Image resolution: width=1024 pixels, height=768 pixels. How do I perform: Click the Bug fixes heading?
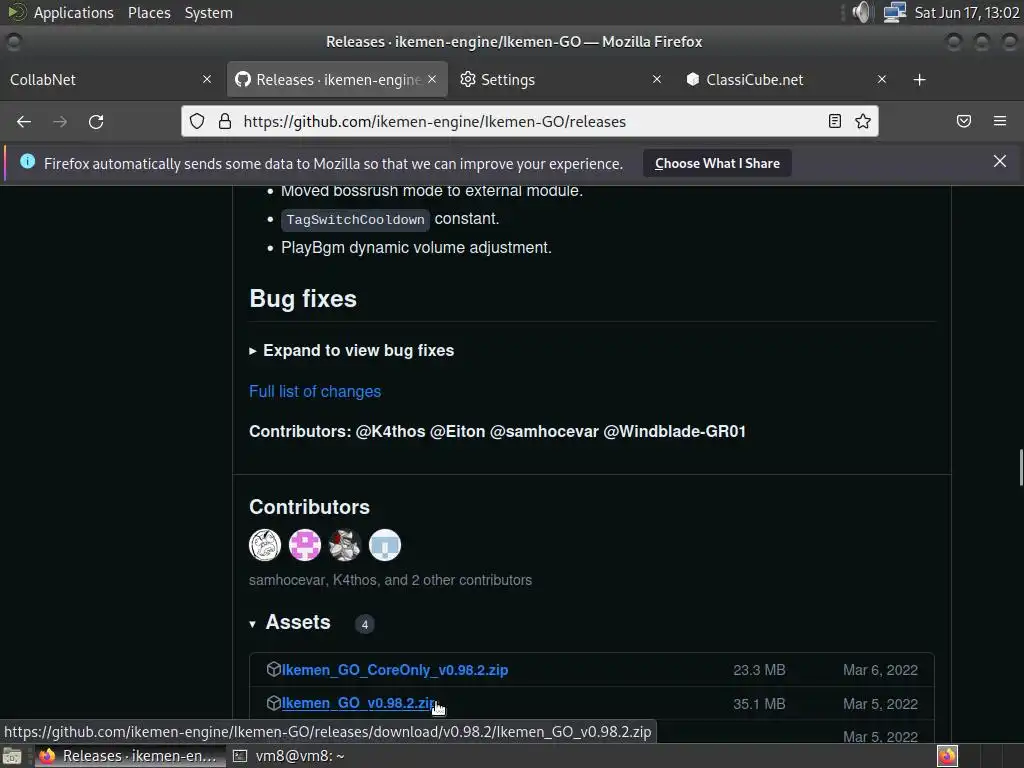(303, 298)
